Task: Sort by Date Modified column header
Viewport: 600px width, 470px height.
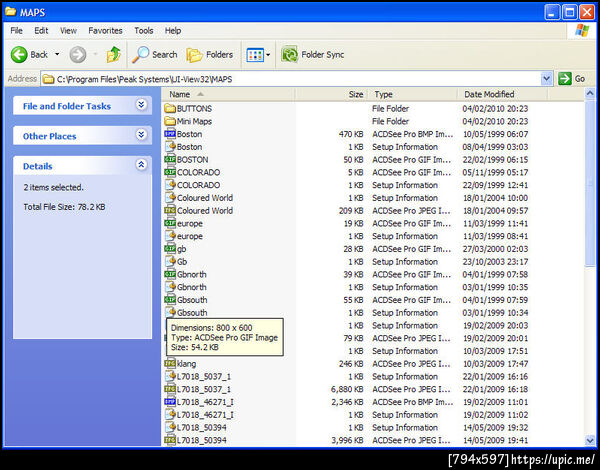Action: (502, 94)
